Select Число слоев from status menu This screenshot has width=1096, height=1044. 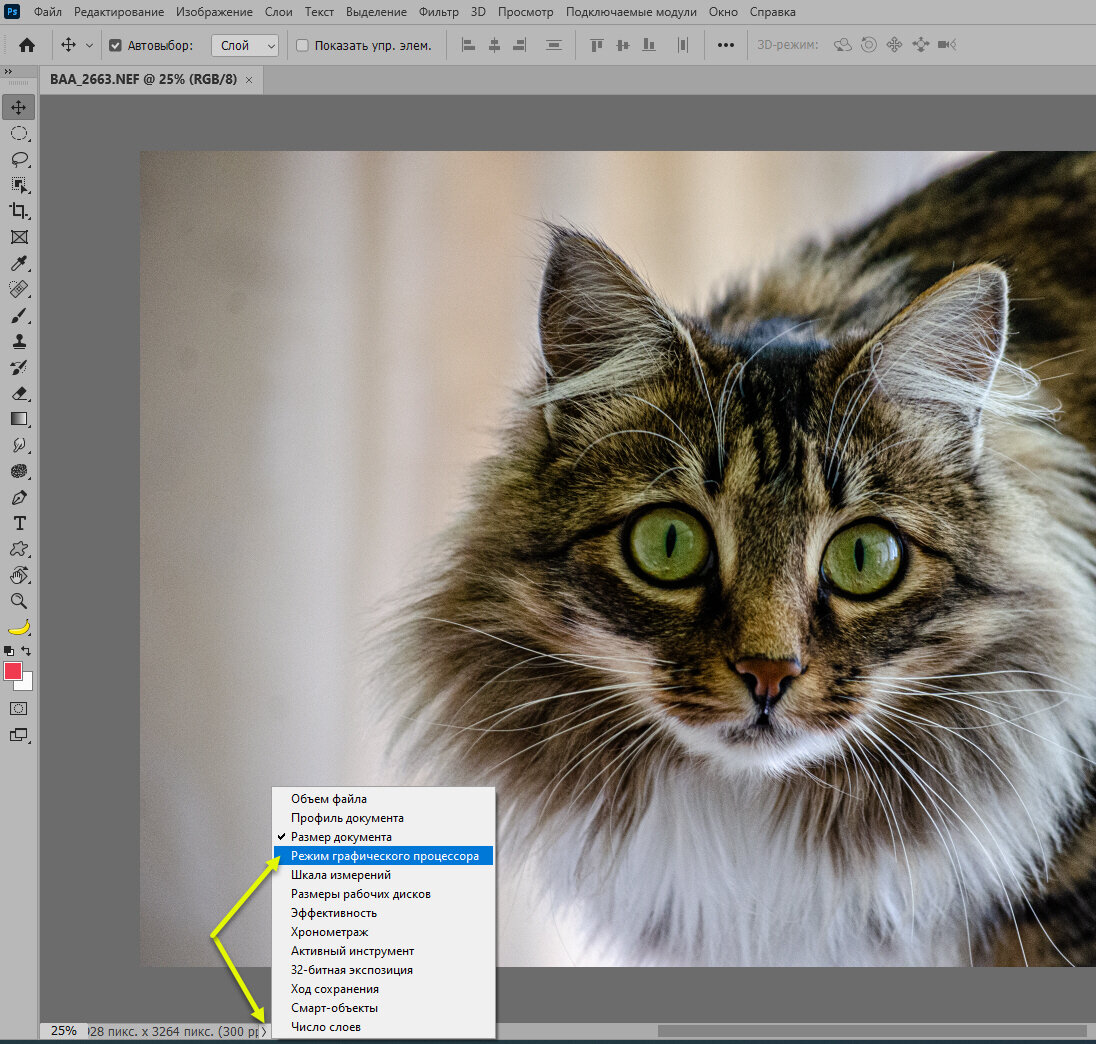click(x=326, y=1027)
